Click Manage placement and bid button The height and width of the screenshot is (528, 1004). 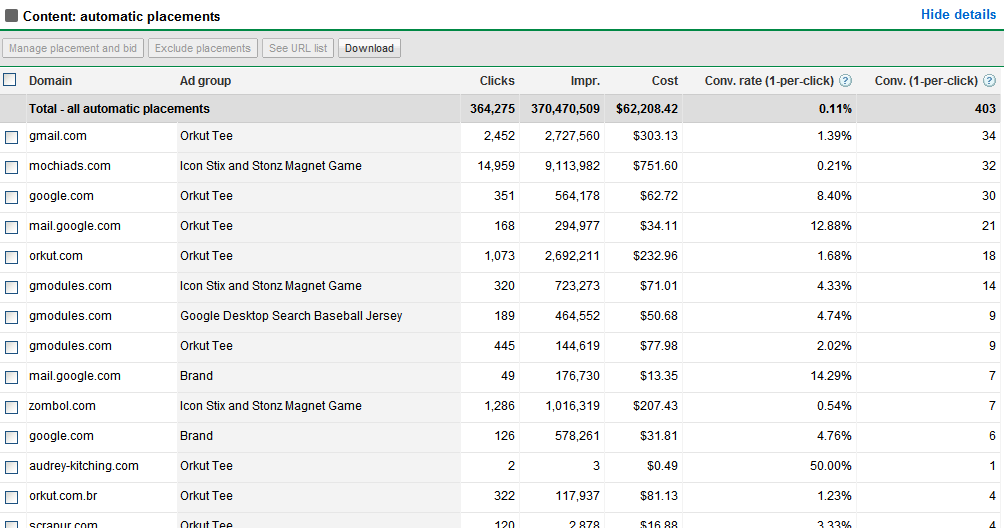[73, 48]
